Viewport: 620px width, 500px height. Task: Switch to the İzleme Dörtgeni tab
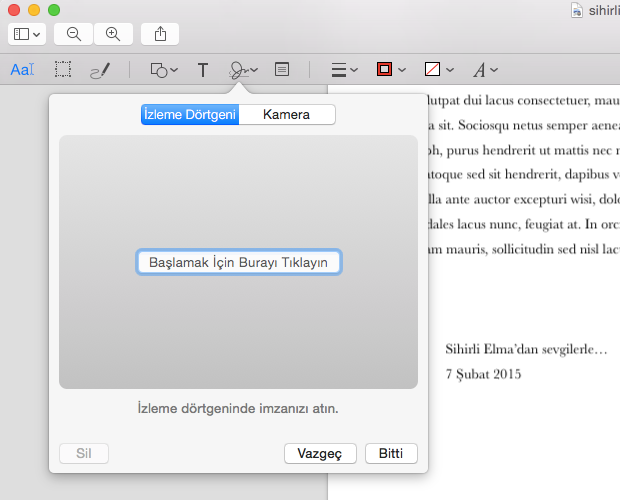[x=189, y=114]
